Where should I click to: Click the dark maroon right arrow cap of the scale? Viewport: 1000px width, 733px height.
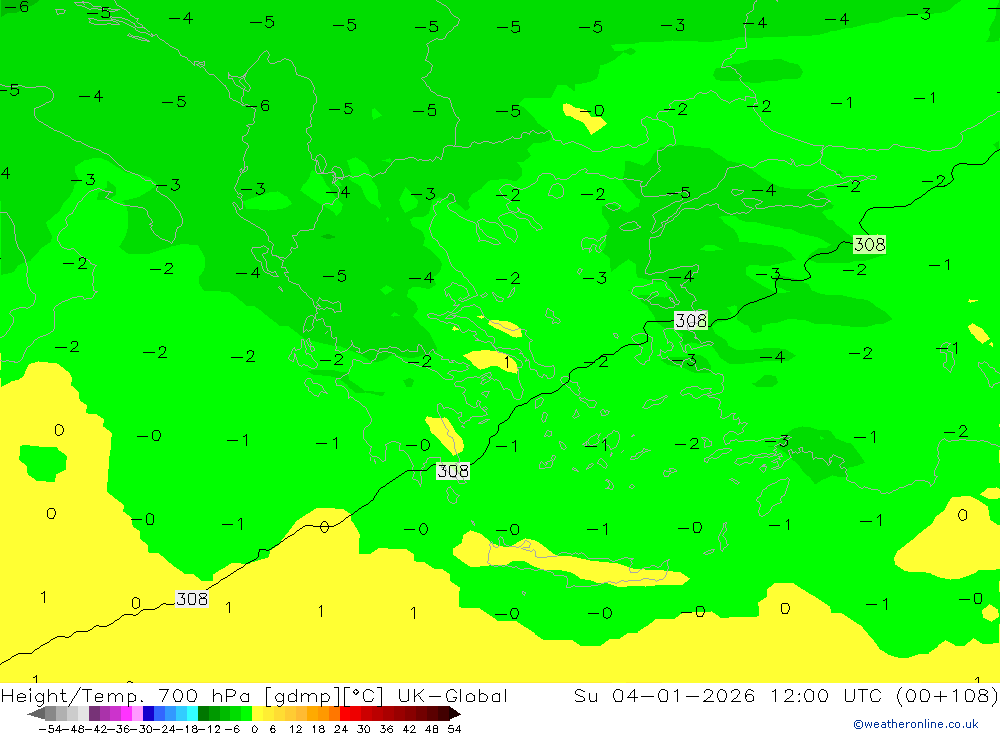(x=455, y=713)
